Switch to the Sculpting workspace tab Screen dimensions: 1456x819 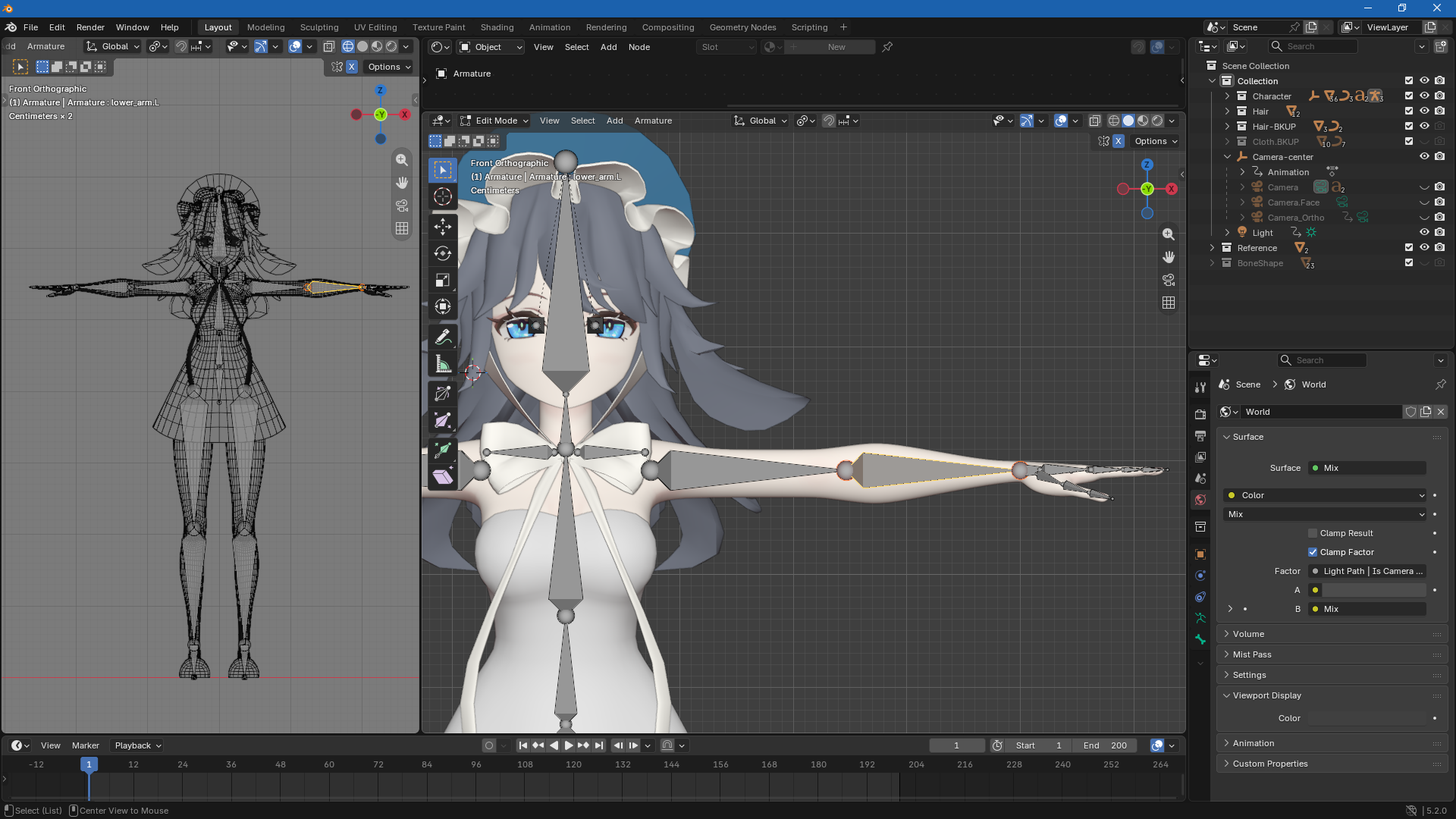319,27
